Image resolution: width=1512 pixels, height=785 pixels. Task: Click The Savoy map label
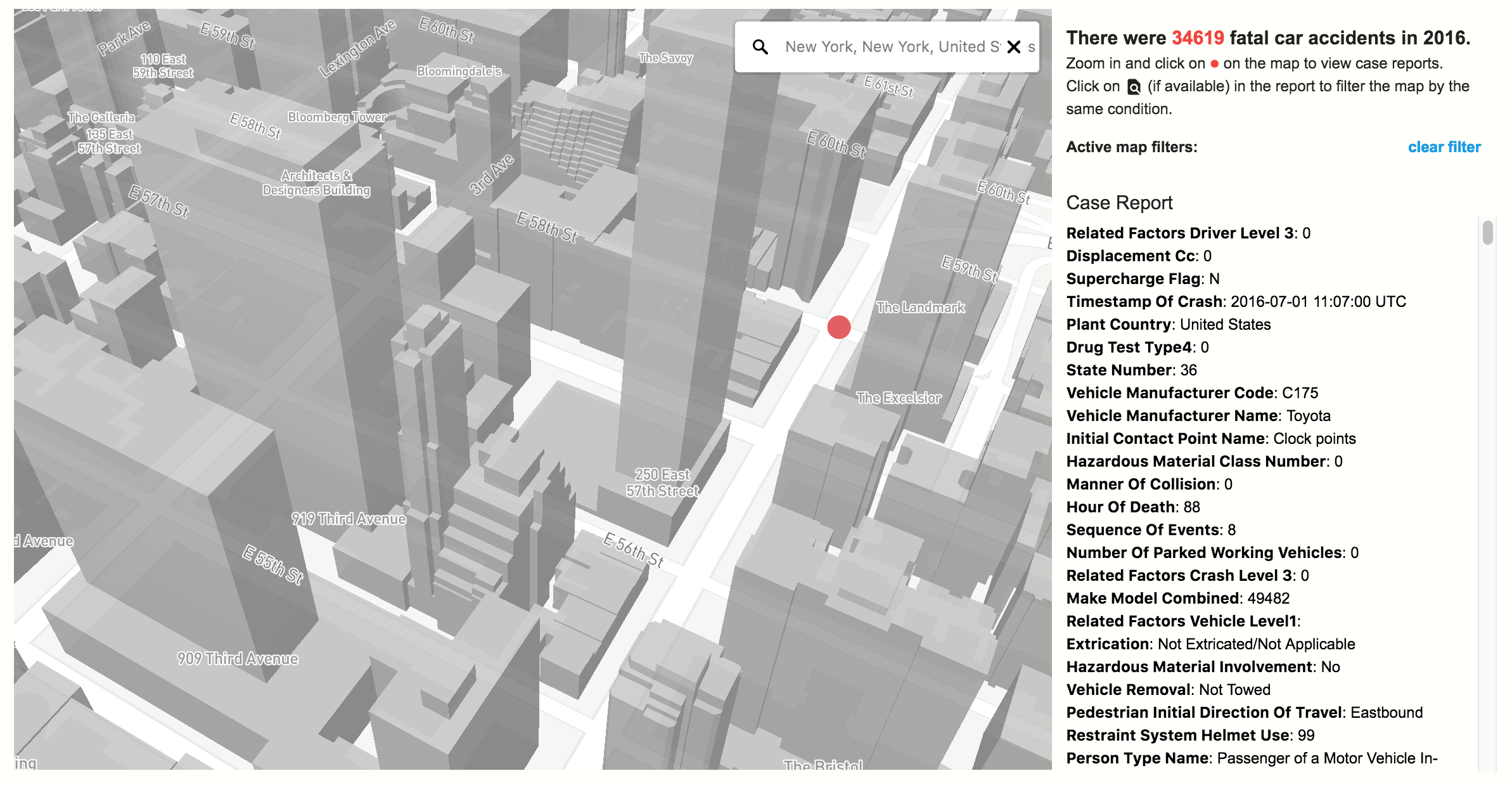665,58
